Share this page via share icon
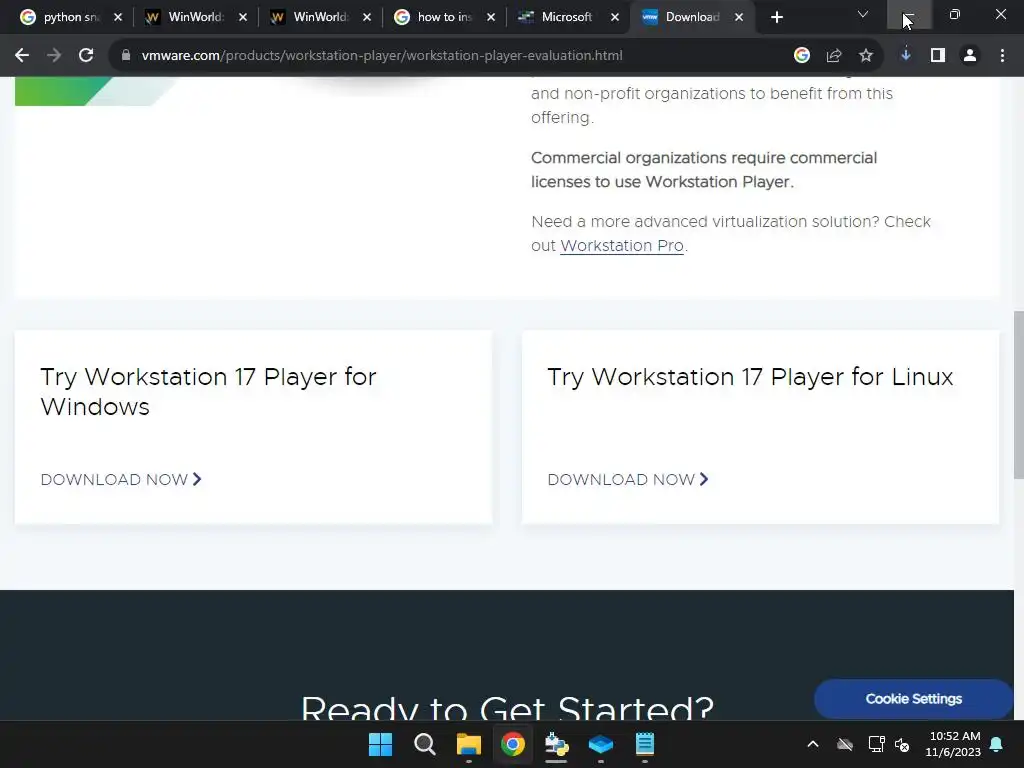The width and height of the screenshot is (1024, 768). (834, 56)
